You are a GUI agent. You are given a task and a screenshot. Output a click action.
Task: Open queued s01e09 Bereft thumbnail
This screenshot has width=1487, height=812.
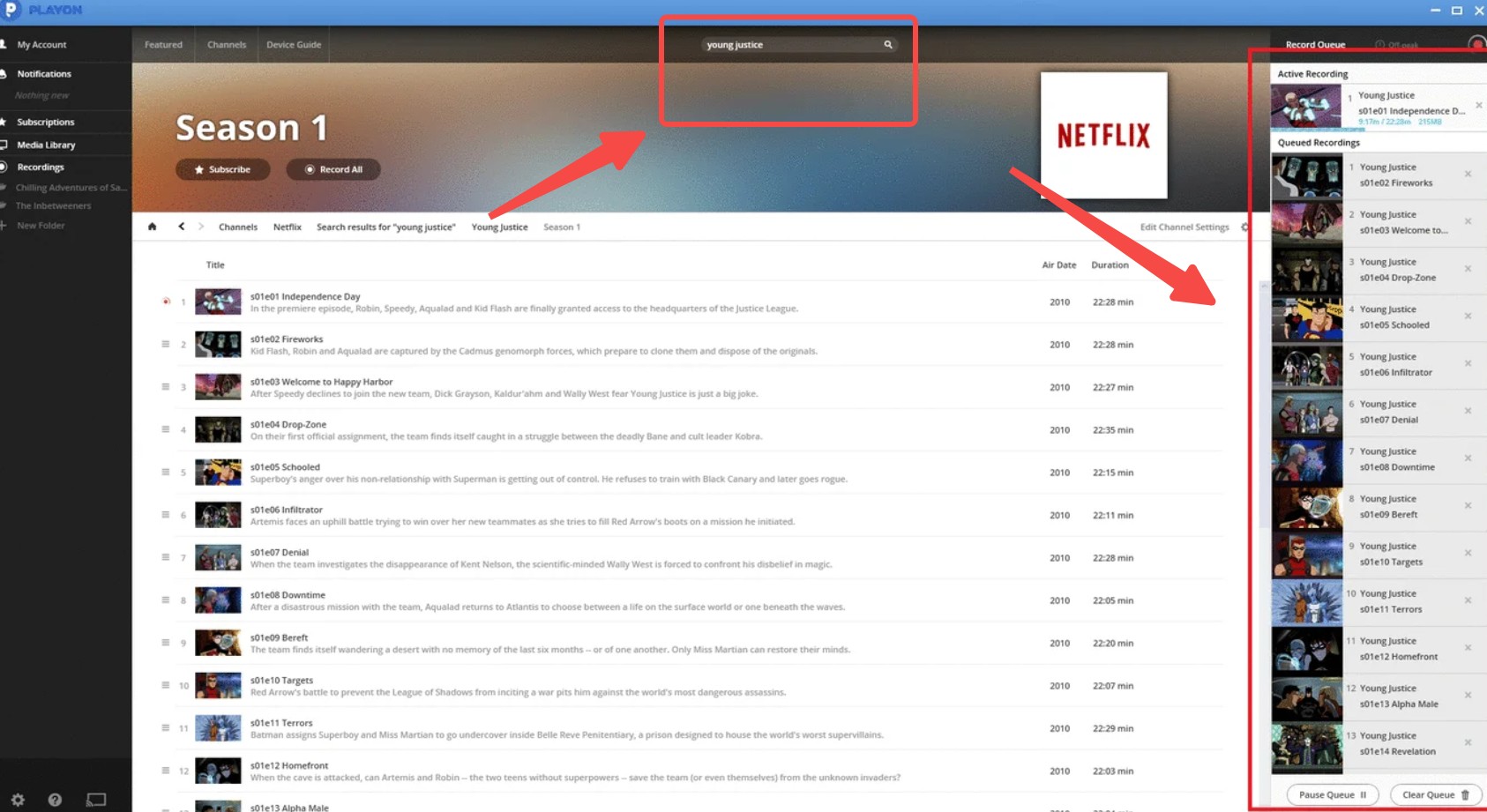click(x=1307, y=507)
